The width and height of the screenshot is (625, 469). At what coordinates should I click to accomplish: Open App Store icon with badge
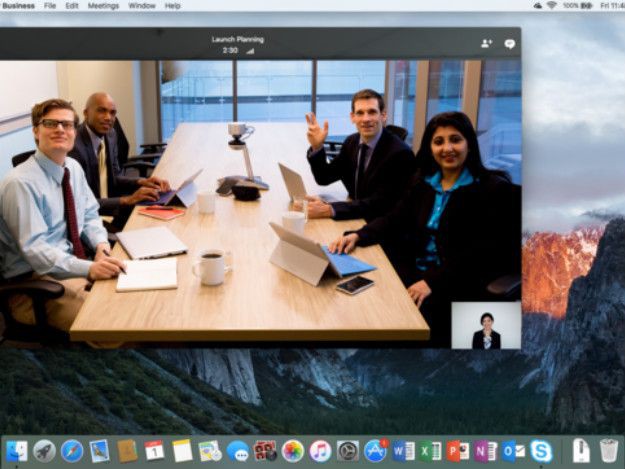tap(375, 451)
